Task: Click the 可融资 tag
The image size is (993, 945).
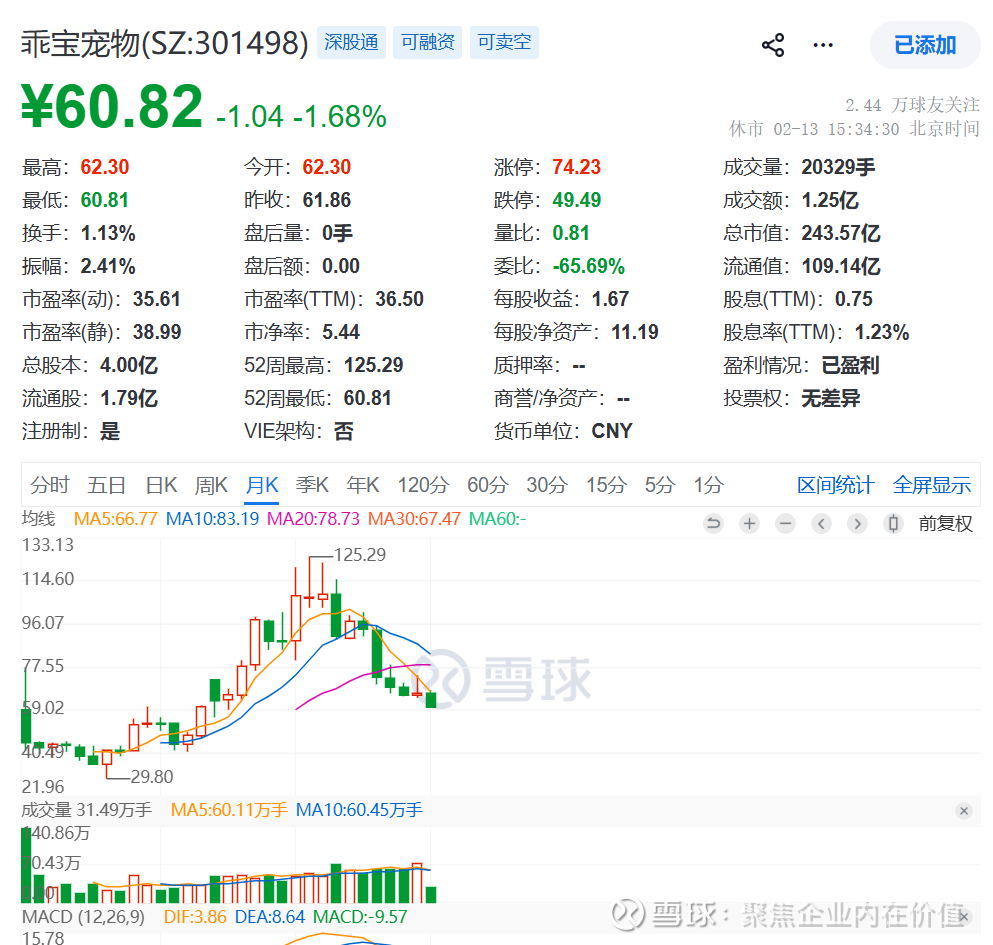Action: (427, 42)
